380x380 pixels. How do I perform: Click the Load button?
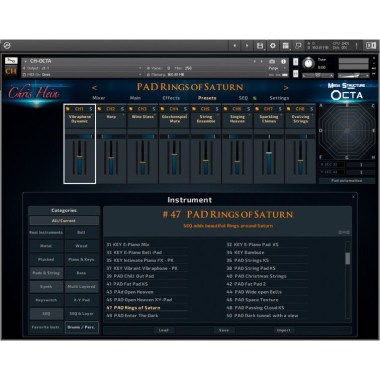(163, 330)
